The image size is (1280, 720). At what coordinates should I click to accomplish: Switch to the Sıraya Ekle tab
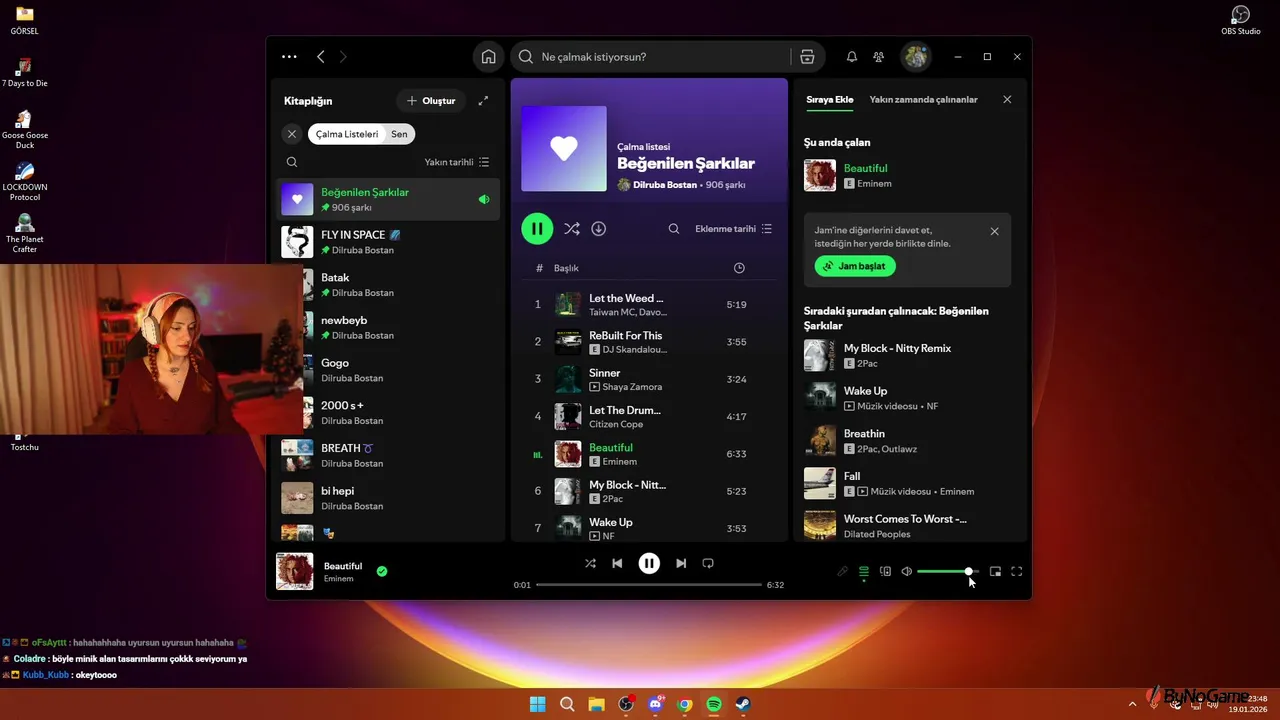pyautogui.click(x=830, y=100)
